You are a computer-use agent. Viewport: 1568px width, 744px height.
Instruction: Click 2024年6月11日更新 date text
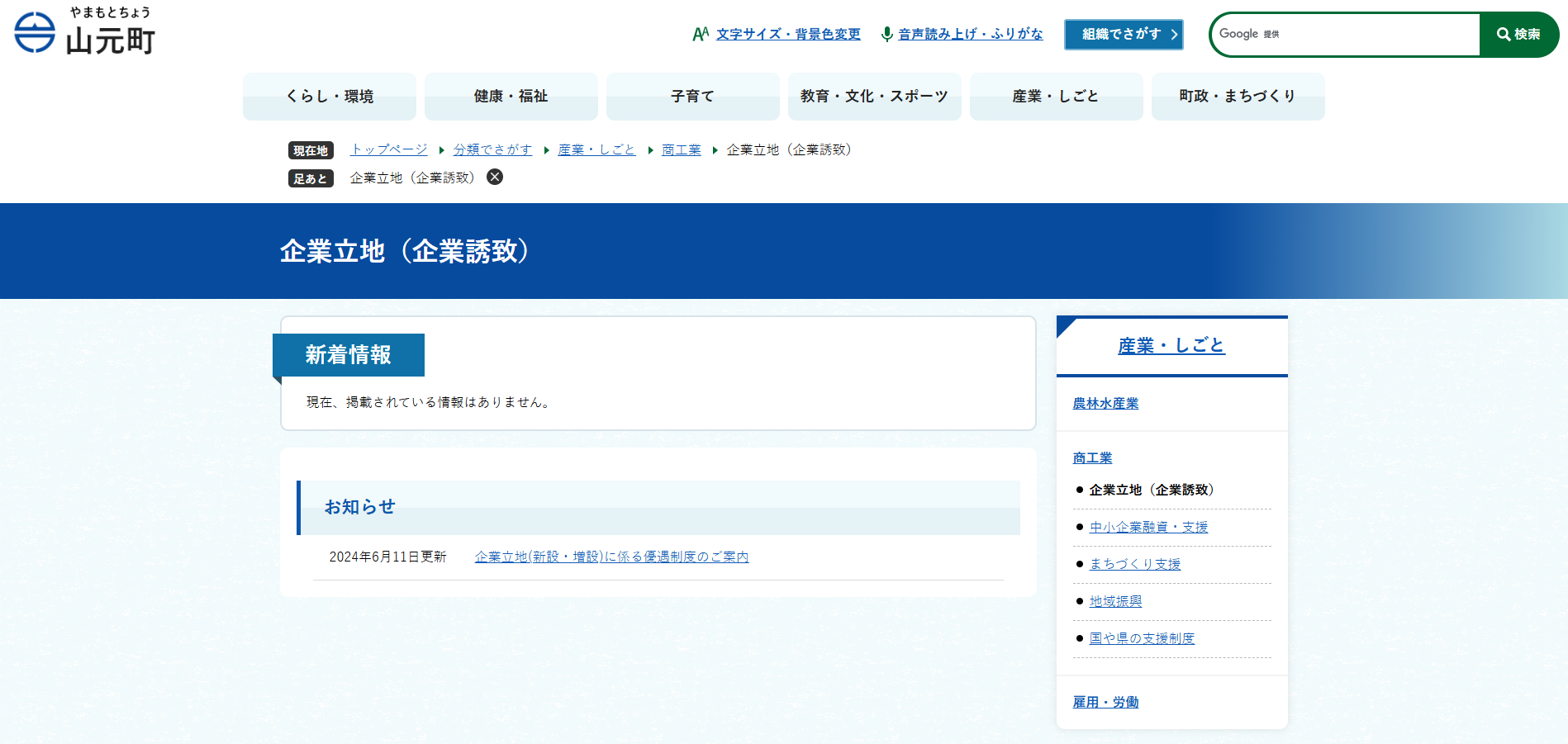point(387,557)
